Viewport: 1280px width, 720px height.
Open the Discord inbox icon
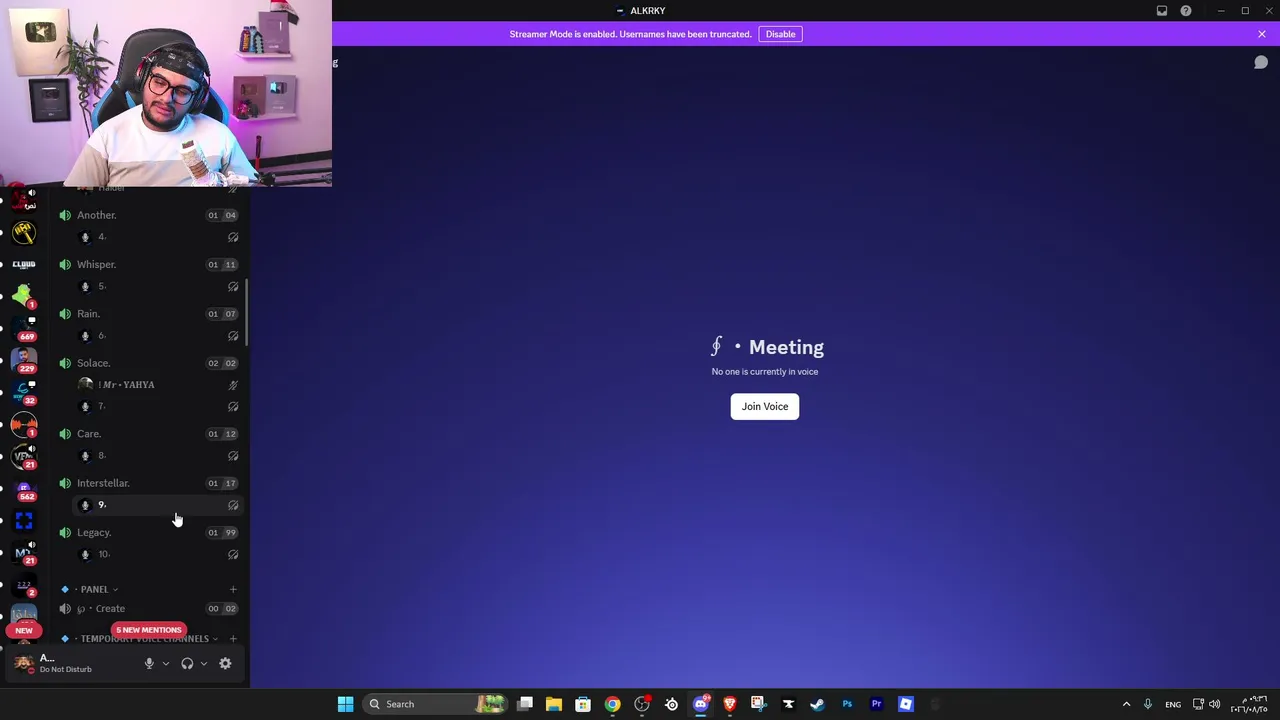point(1162,11)
